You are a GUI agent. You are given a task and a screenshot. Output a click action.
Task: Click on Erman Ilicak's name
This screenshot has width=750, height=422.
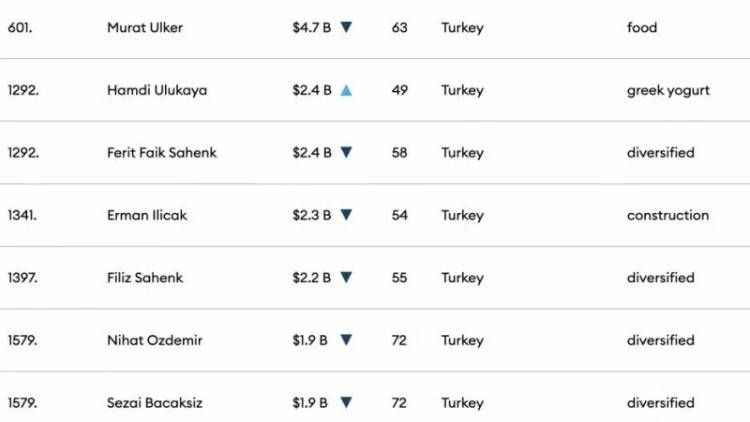pos(146,215)
